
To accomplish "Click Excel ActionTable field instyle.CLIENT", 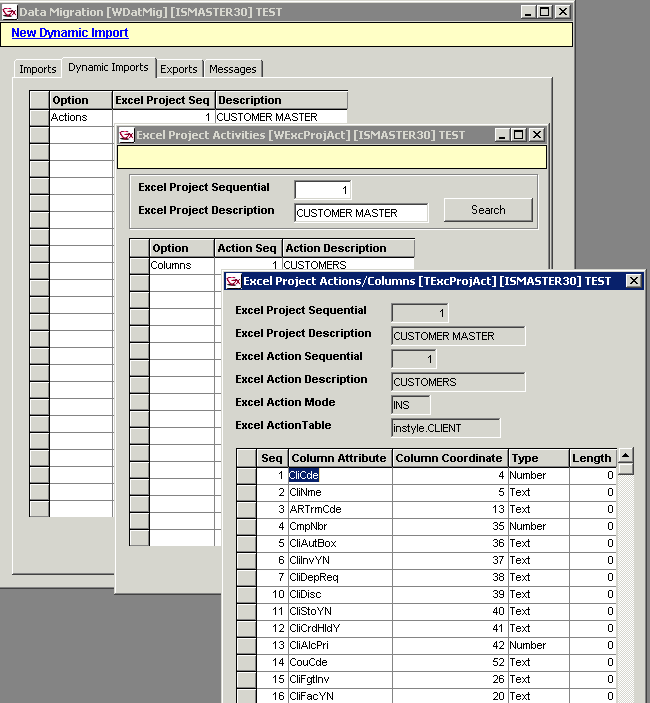I will point(446,428).
